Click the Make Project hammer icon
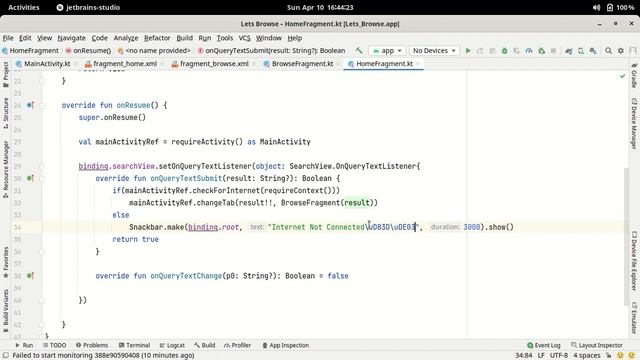This screenshot has width=640, height=360. (x=359, y=51)
